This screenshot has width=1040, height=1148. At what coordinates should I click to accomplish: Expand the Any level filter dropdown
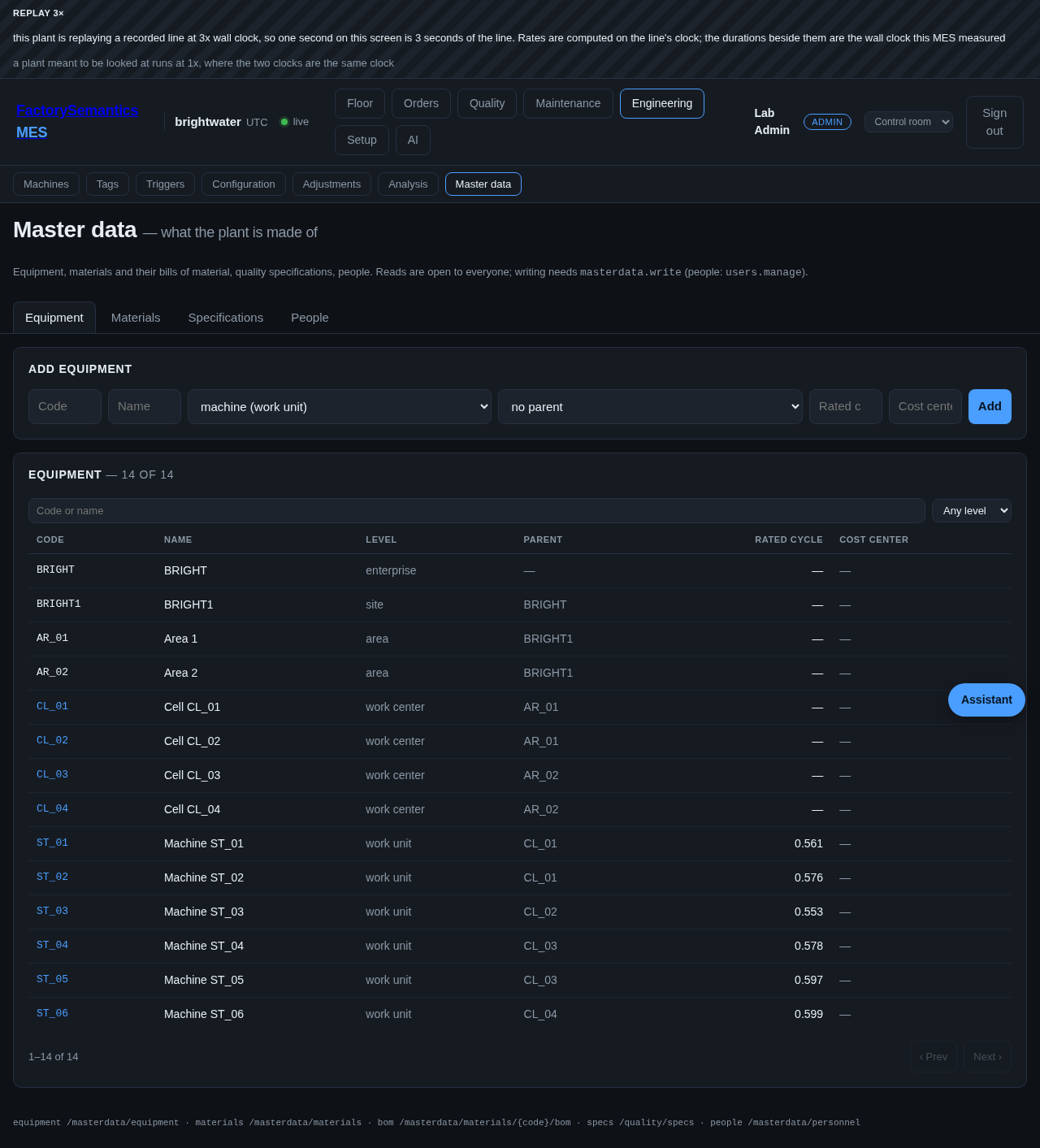[x=972, y=510]
